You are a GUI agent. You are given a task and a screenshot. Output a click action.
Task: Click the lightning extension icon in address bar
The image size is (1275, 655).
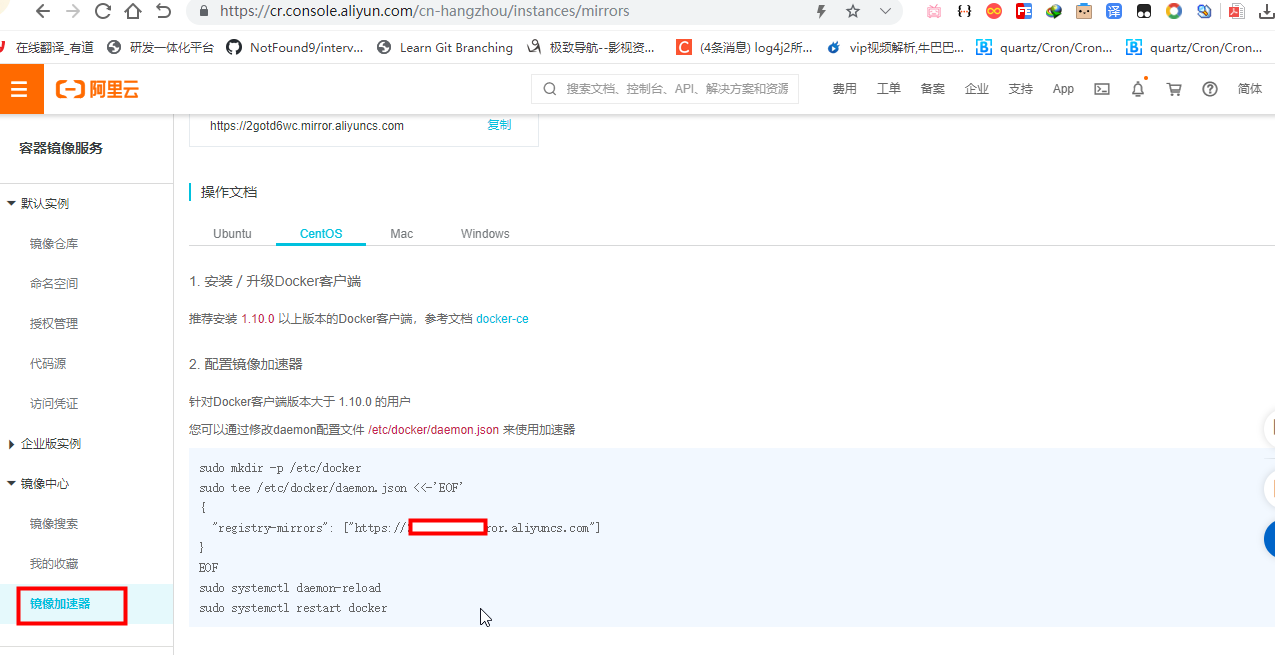[x=821, y=12]
